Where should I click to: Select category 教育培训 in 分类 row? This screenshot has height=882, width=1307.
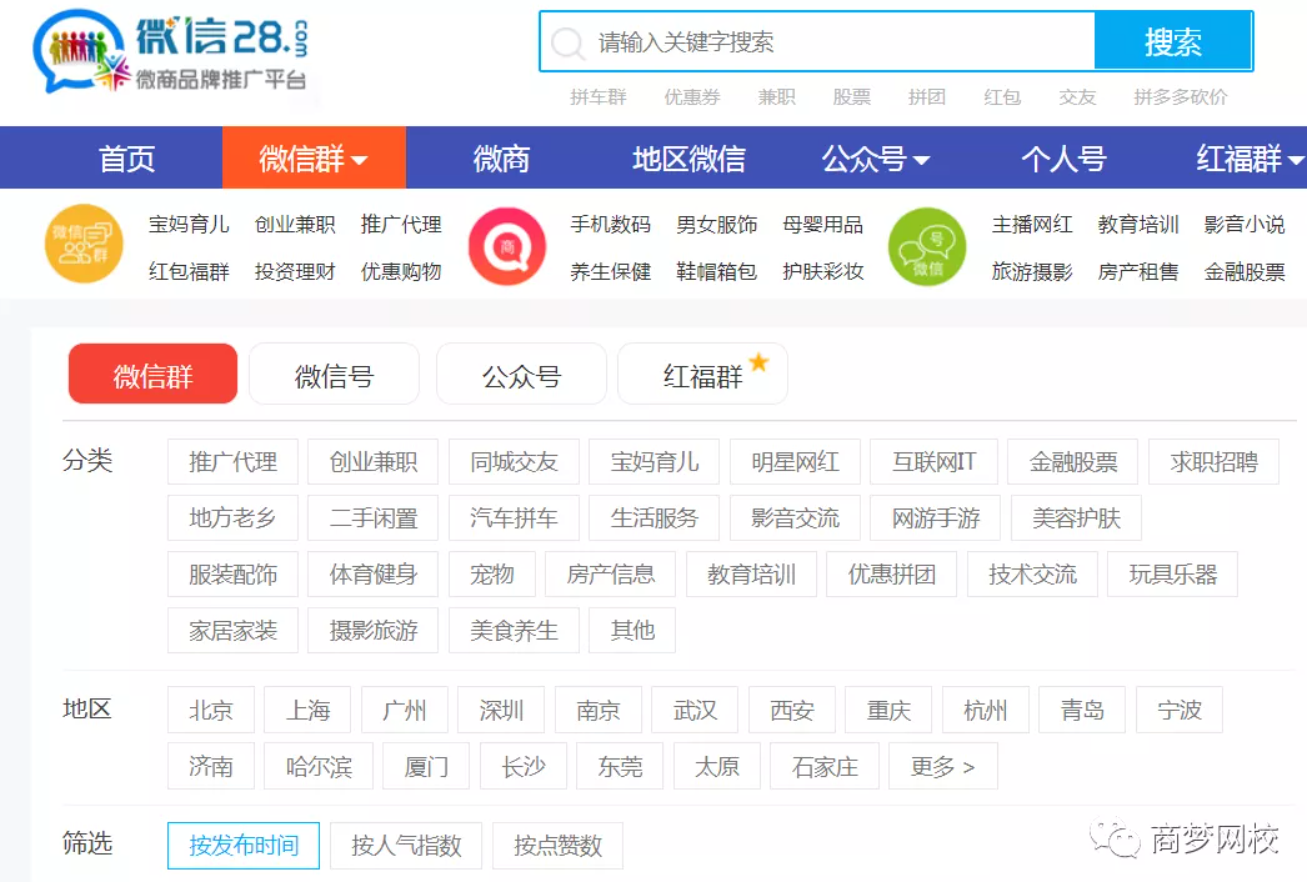pos(751,574)
